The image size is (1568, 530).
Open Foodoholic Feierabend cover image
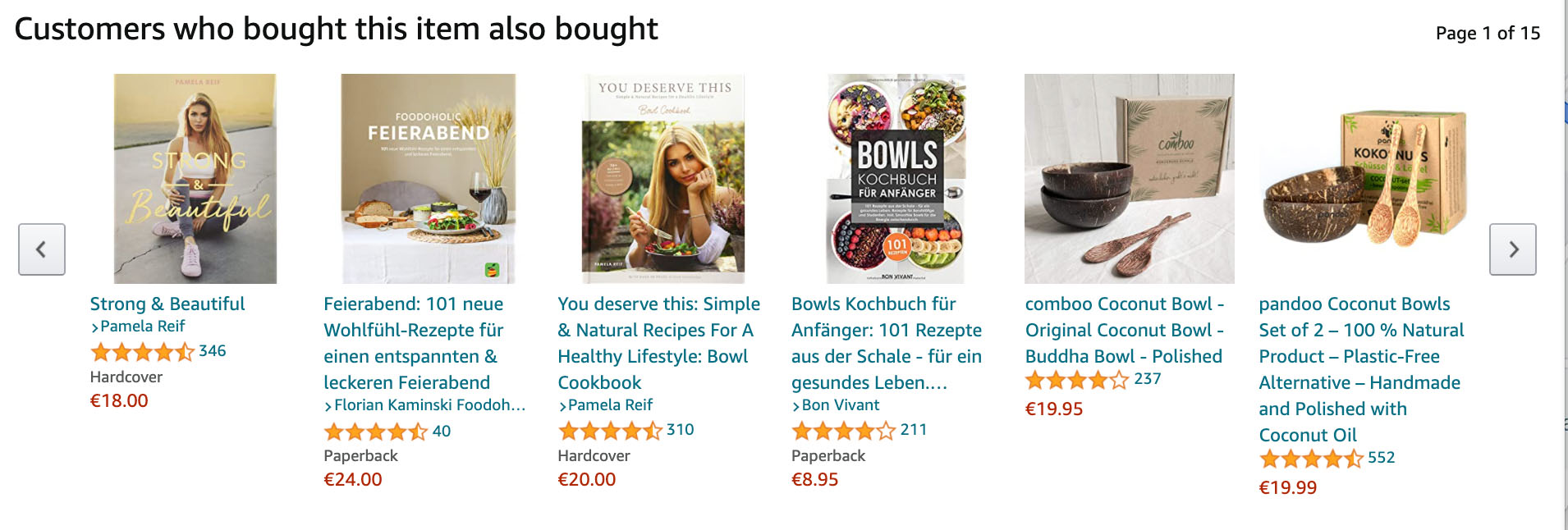(428, 179)
